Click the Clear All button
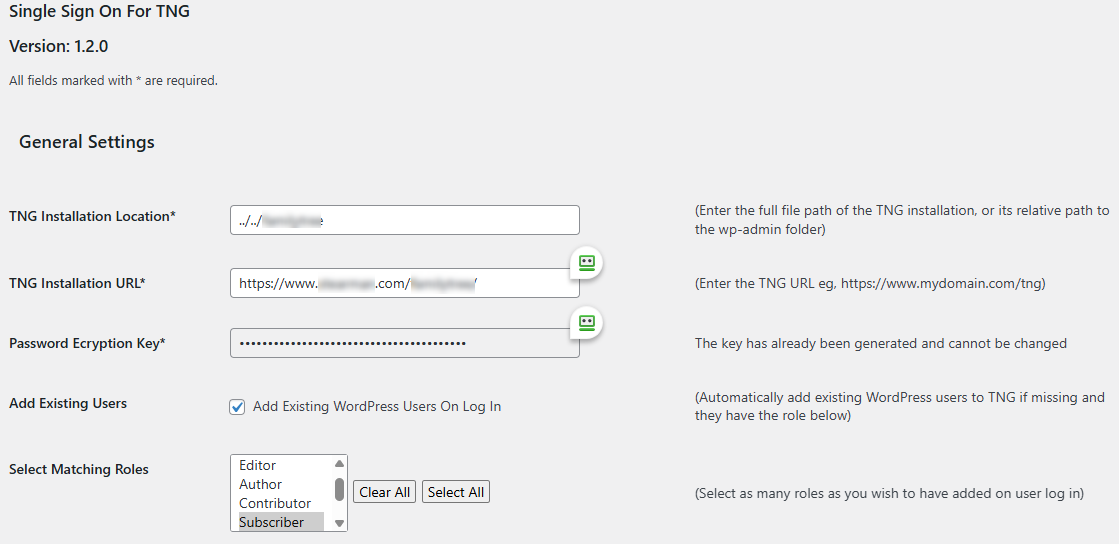This screenshot has height=544, width=1119. pyautogui.click(x=385, y=492)
